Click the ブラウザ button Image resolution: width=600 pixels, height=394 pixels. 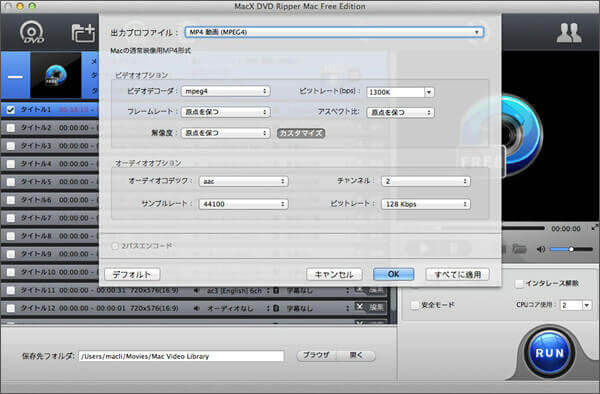(316, 356)
